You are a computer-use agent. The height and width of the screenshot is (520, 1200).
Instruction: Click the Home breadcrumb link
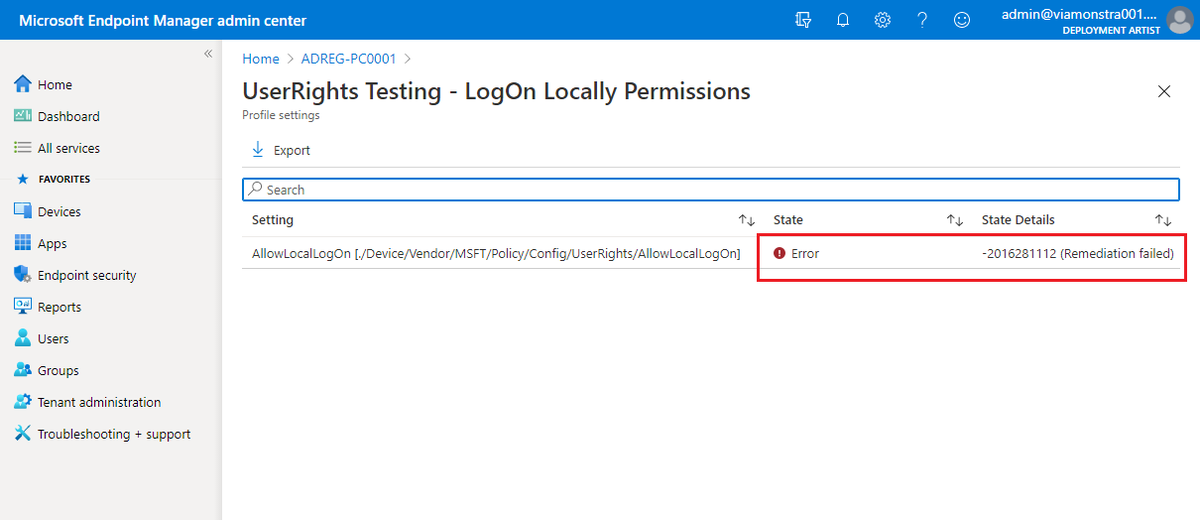(x=261, y=59)
